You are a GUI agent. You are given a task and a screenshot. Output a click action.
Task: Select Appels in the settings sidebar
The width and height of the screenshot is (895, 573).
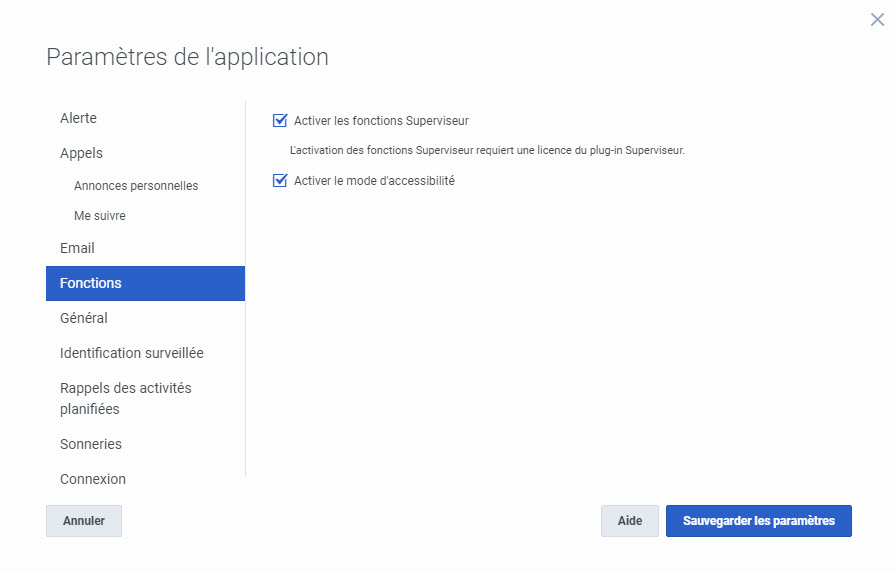point(81,153)
